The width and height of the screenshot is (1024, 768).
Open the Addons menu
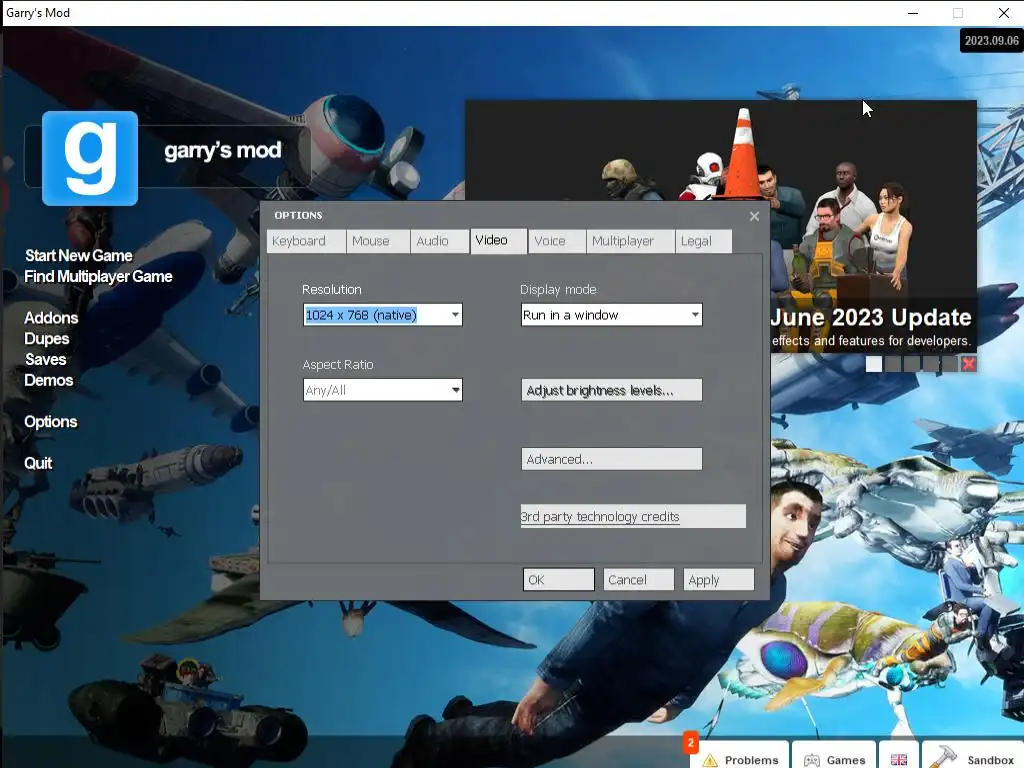pyautogui.click(x=51, y=318)
